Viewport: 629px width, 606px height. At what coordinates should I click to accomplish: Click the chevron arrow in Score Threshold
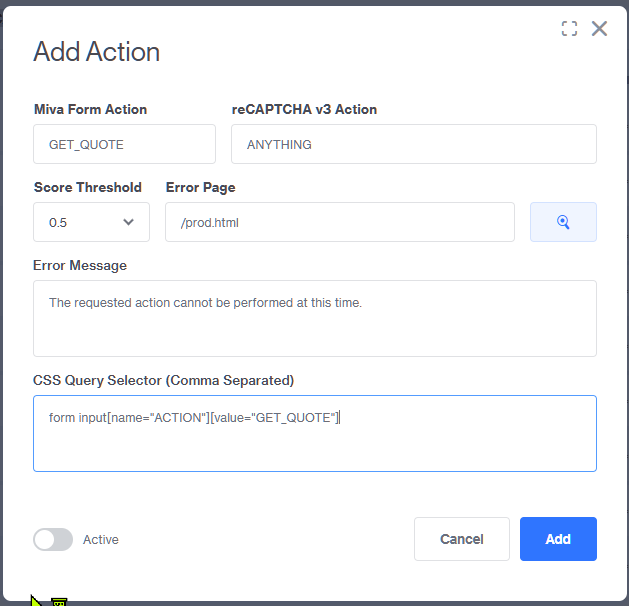click(129, 222)
